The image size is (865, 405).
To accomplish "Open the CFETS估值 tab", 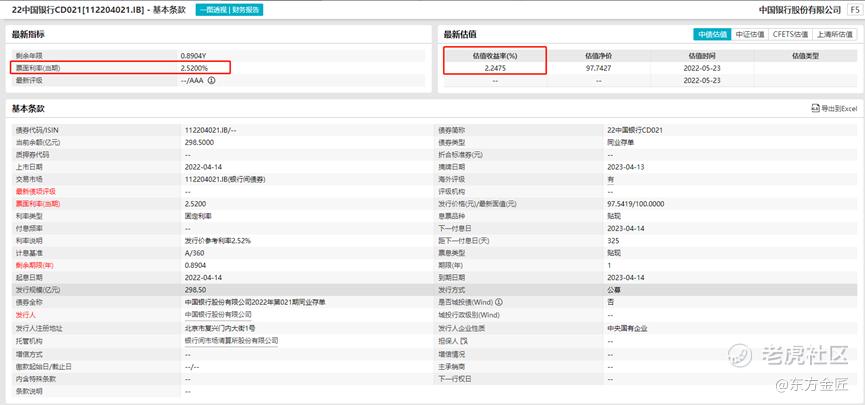I will tap(790, 34).
